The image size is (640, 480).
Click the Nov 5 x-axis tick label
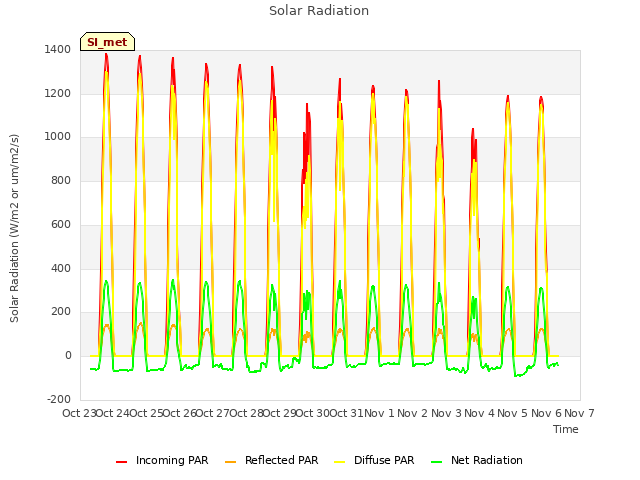(513, 413)
